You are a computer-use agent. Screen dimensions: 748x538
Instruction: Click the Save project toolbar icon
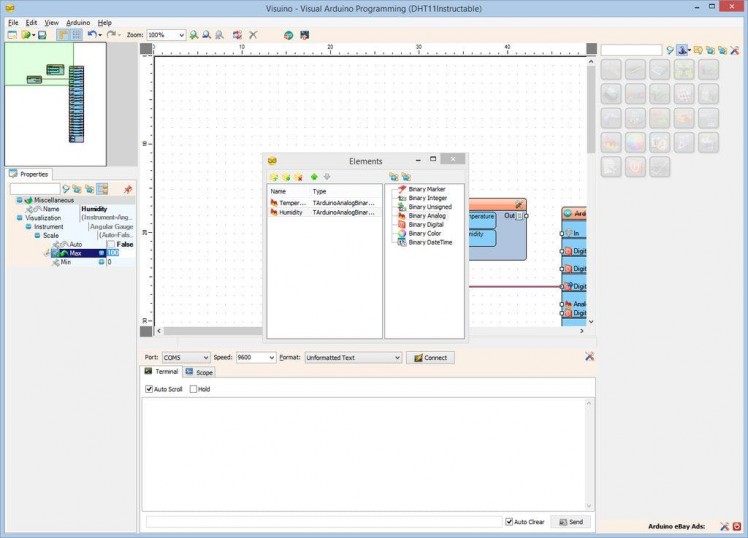(x=42, y=35)
